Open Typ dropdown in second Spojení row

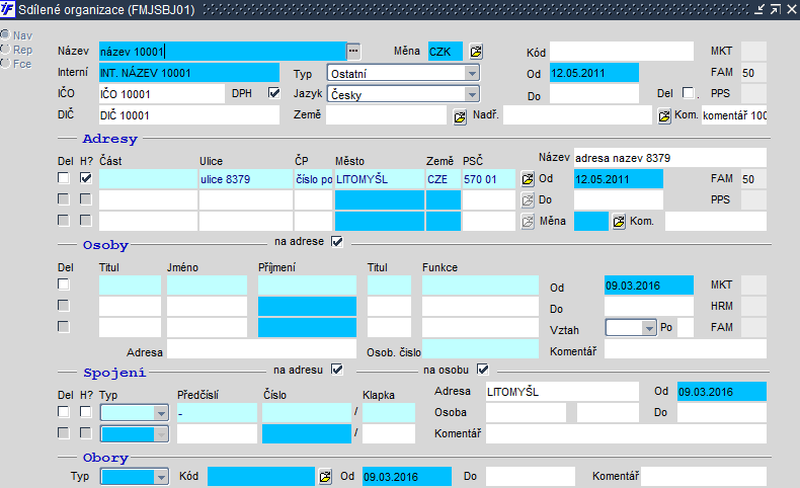pyautogui.click(x=134, y=434)
